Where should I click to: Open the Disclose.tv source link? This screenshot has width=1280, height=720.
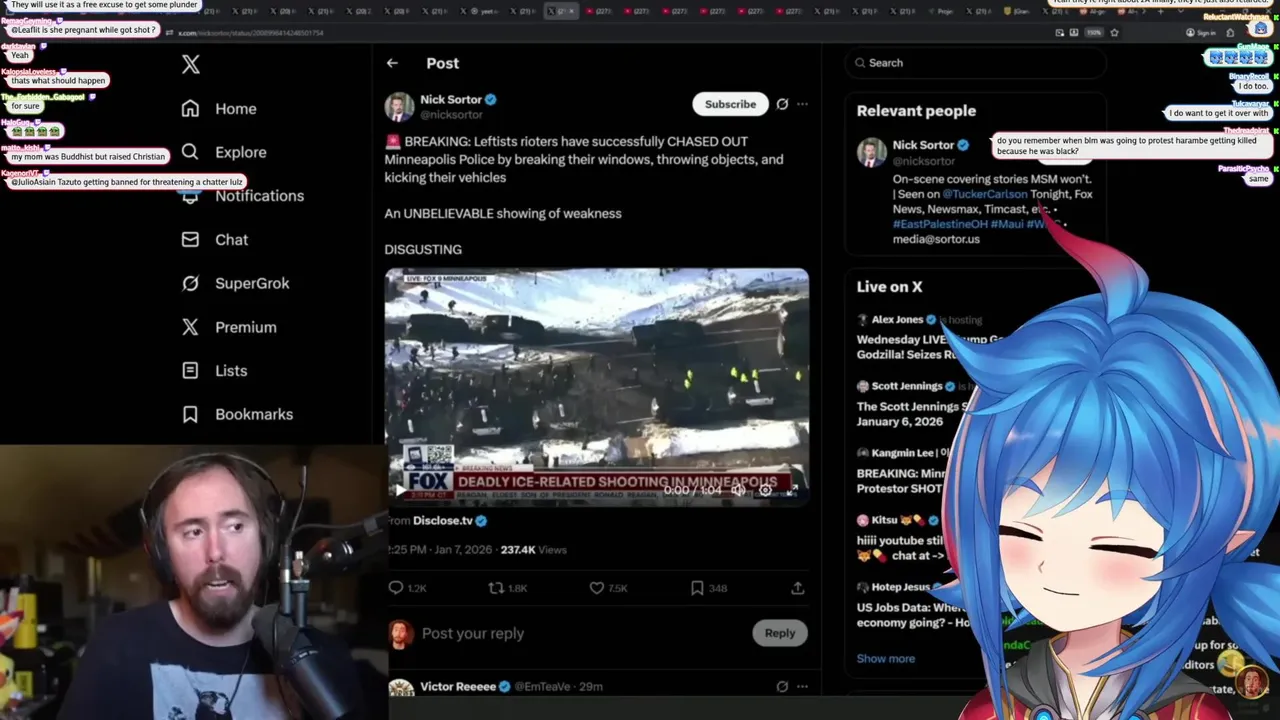[443, 521]
